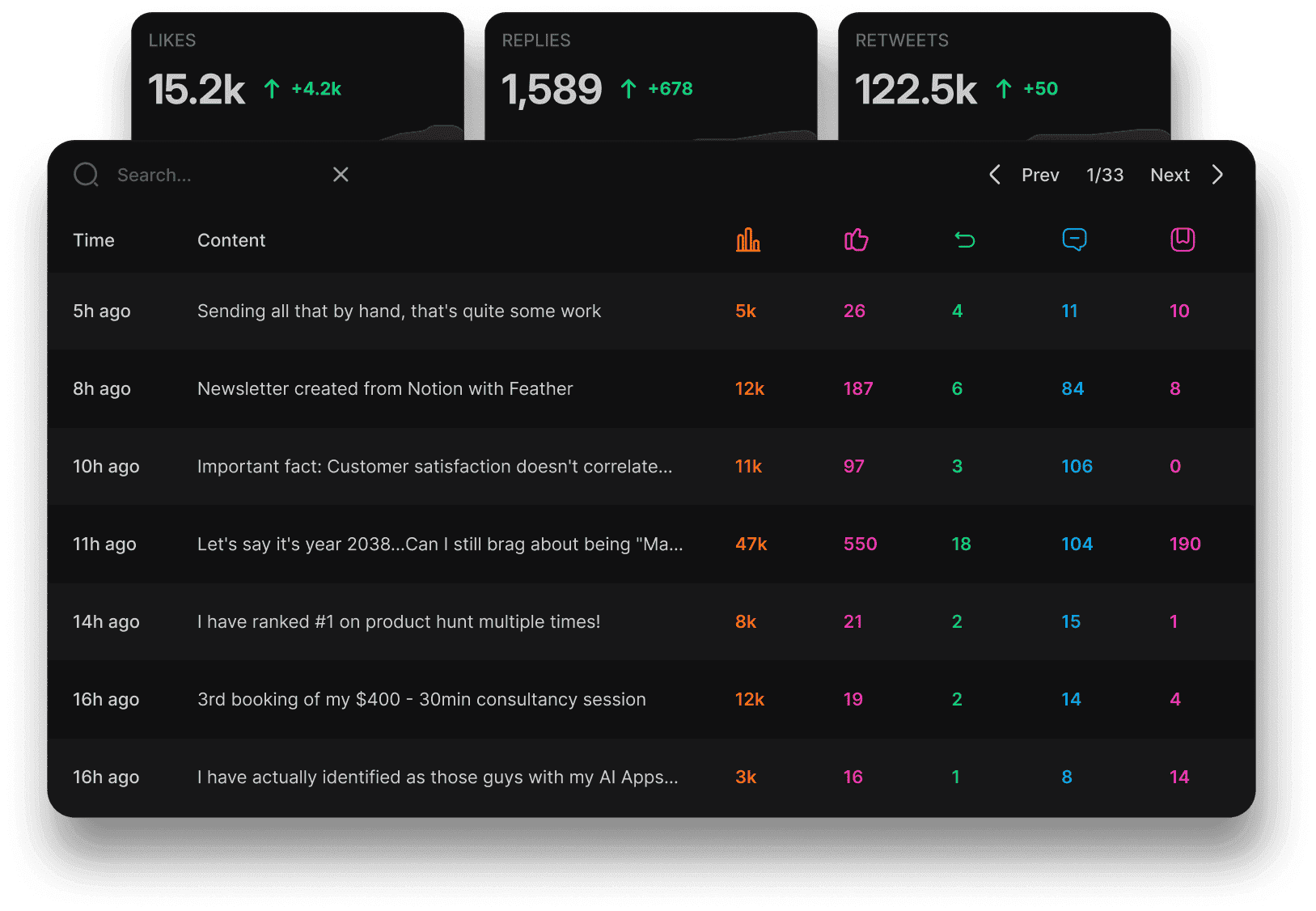The height and width of the screenshot is (911, 1316).
Task: Open tweet "Let's say it's year 2038"
Action: point(440,544)
